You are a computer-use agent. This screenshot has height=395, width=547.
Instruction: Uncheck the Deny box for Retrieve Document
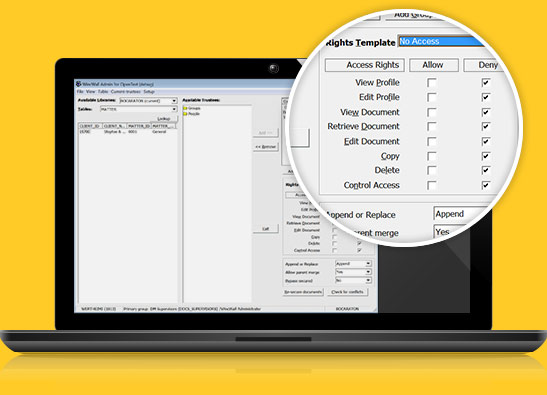486,126
